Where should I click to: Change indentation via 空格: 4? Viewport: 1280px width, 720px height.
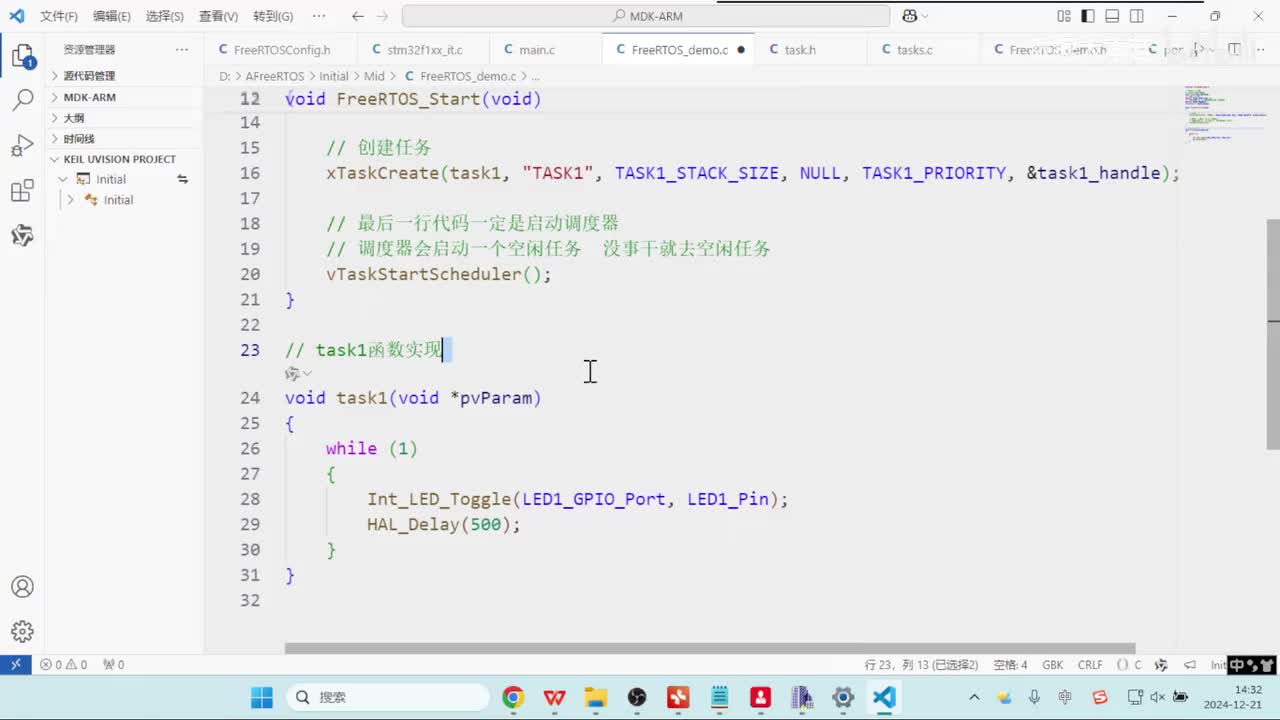(1010, 664)
